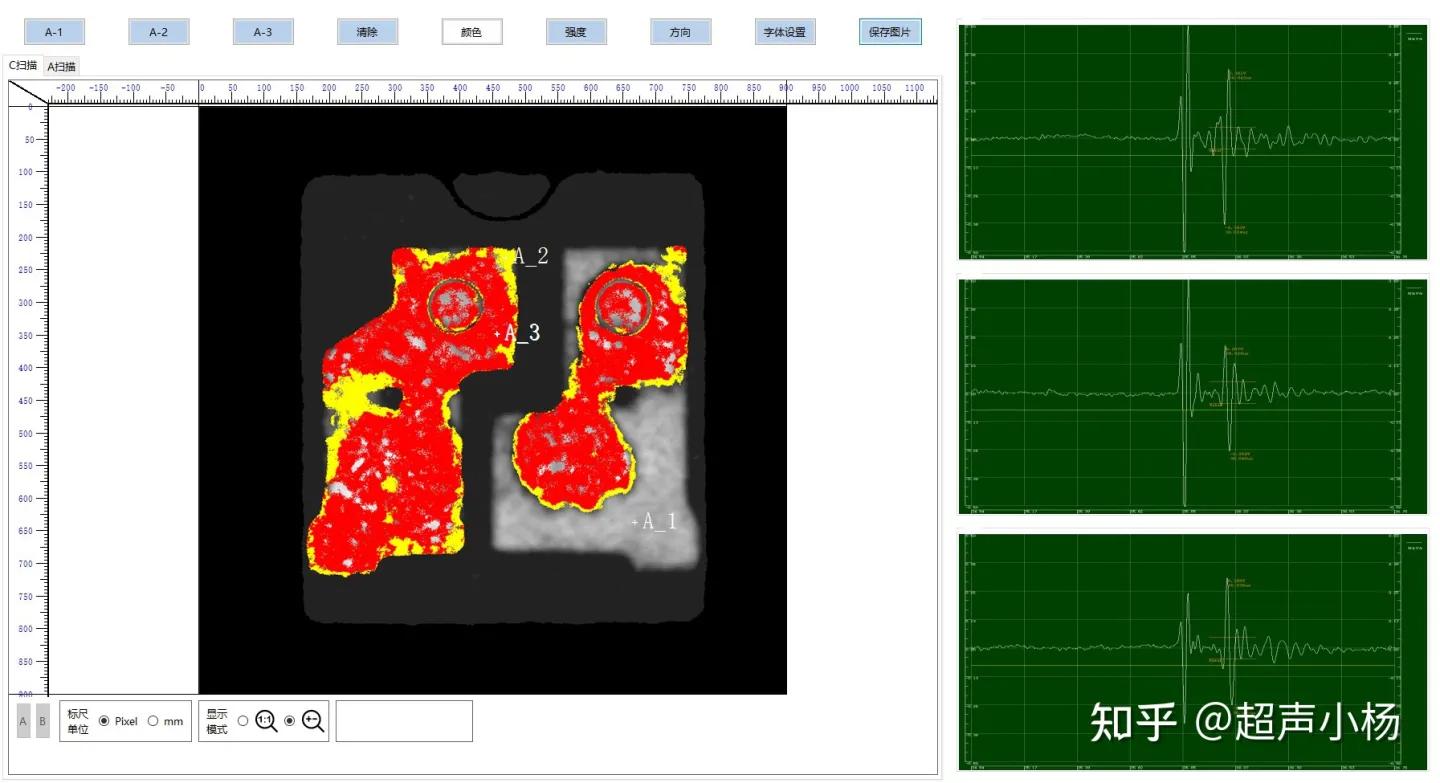The image size is (1440, 783).
Task: Click the 清除 clear button
Action: point(367,31)
